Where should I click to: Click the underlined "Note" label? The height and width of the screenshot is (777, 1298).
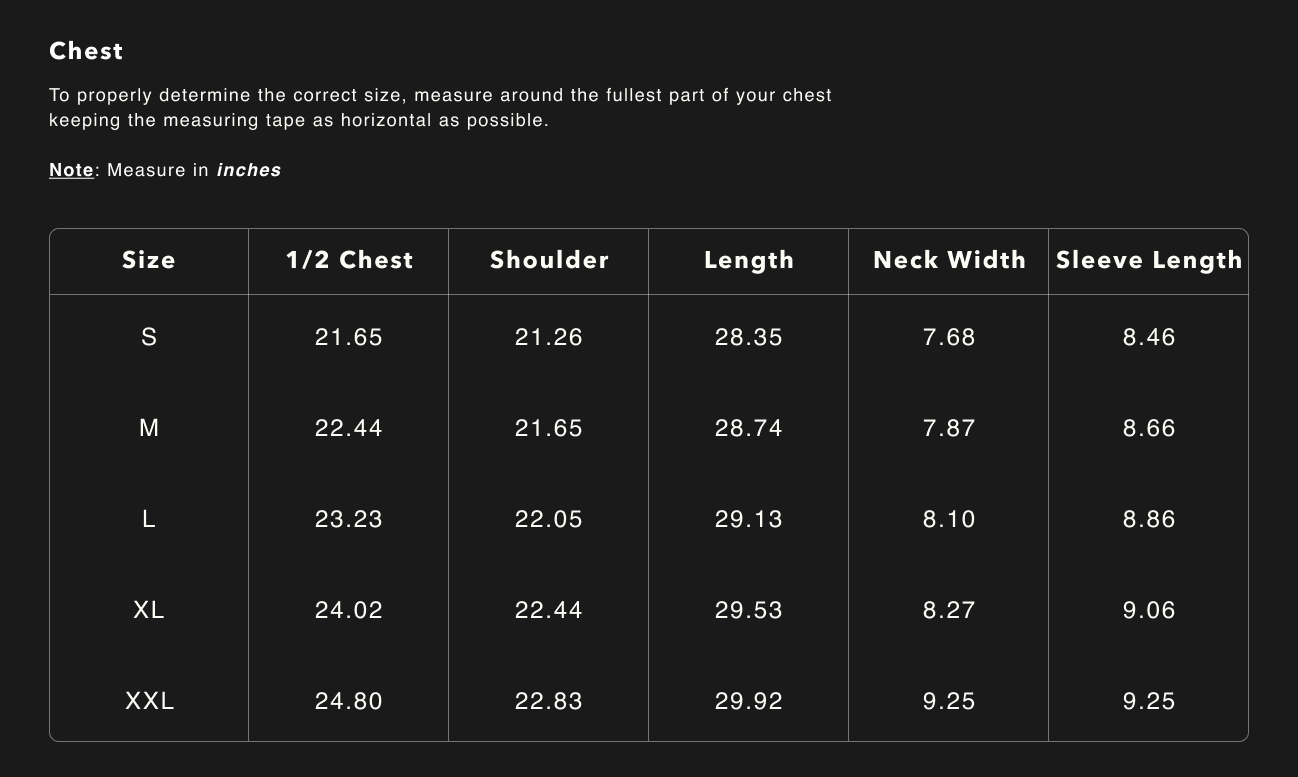71,170
